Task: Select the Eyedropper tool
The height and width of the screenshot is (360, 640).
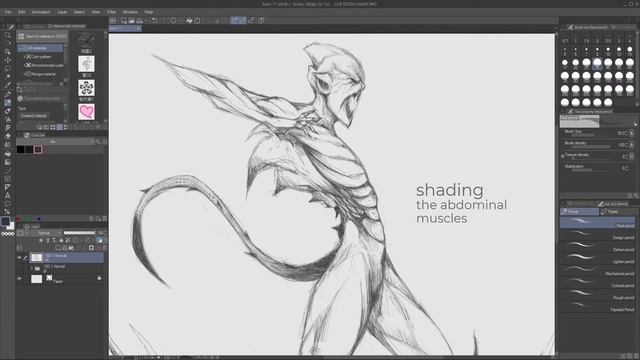Action: tap(7, 85)
